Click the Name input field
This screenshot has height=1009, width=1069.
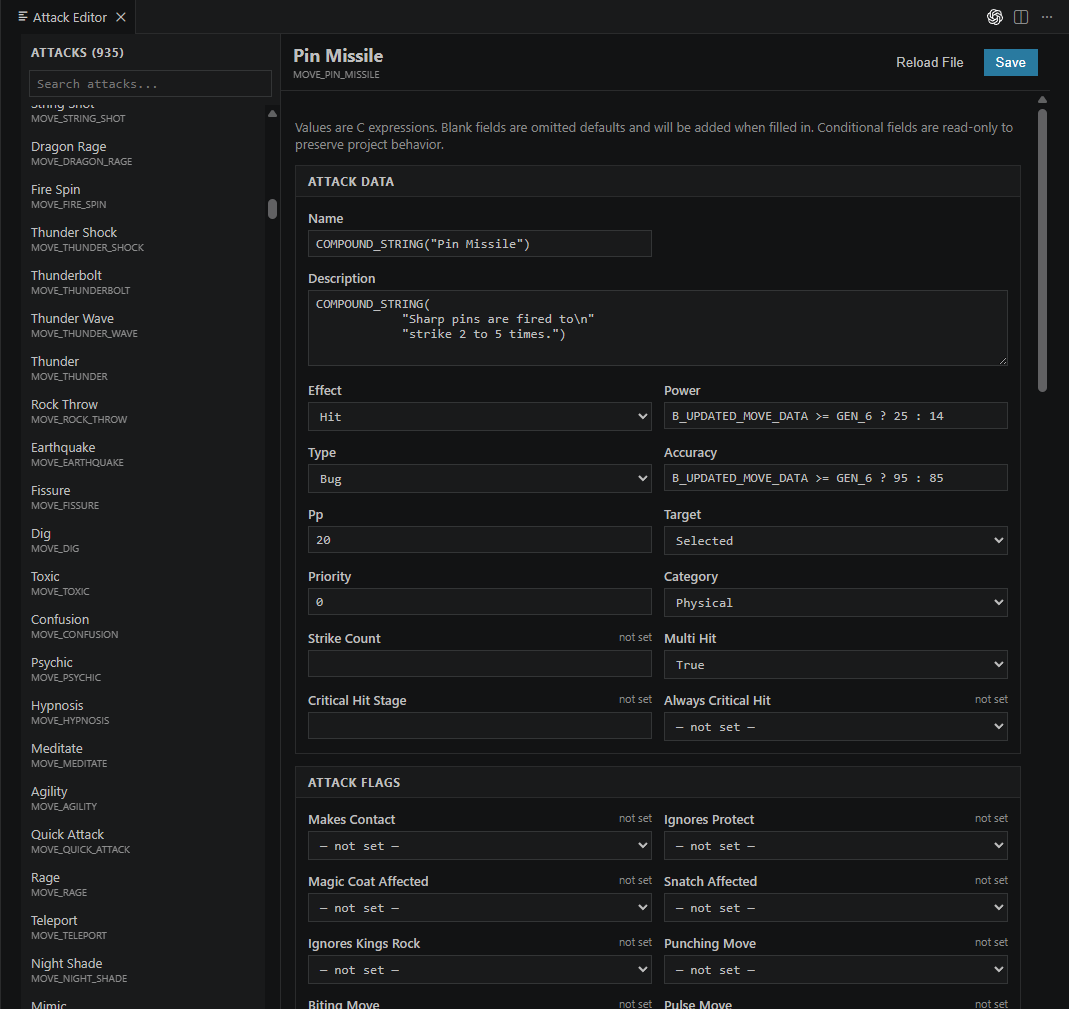pyautogui.click(x=479, y=243)
